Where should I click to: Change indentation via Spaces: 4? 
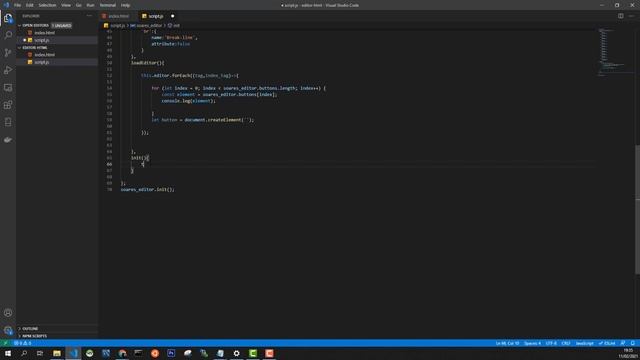(532, 343)
